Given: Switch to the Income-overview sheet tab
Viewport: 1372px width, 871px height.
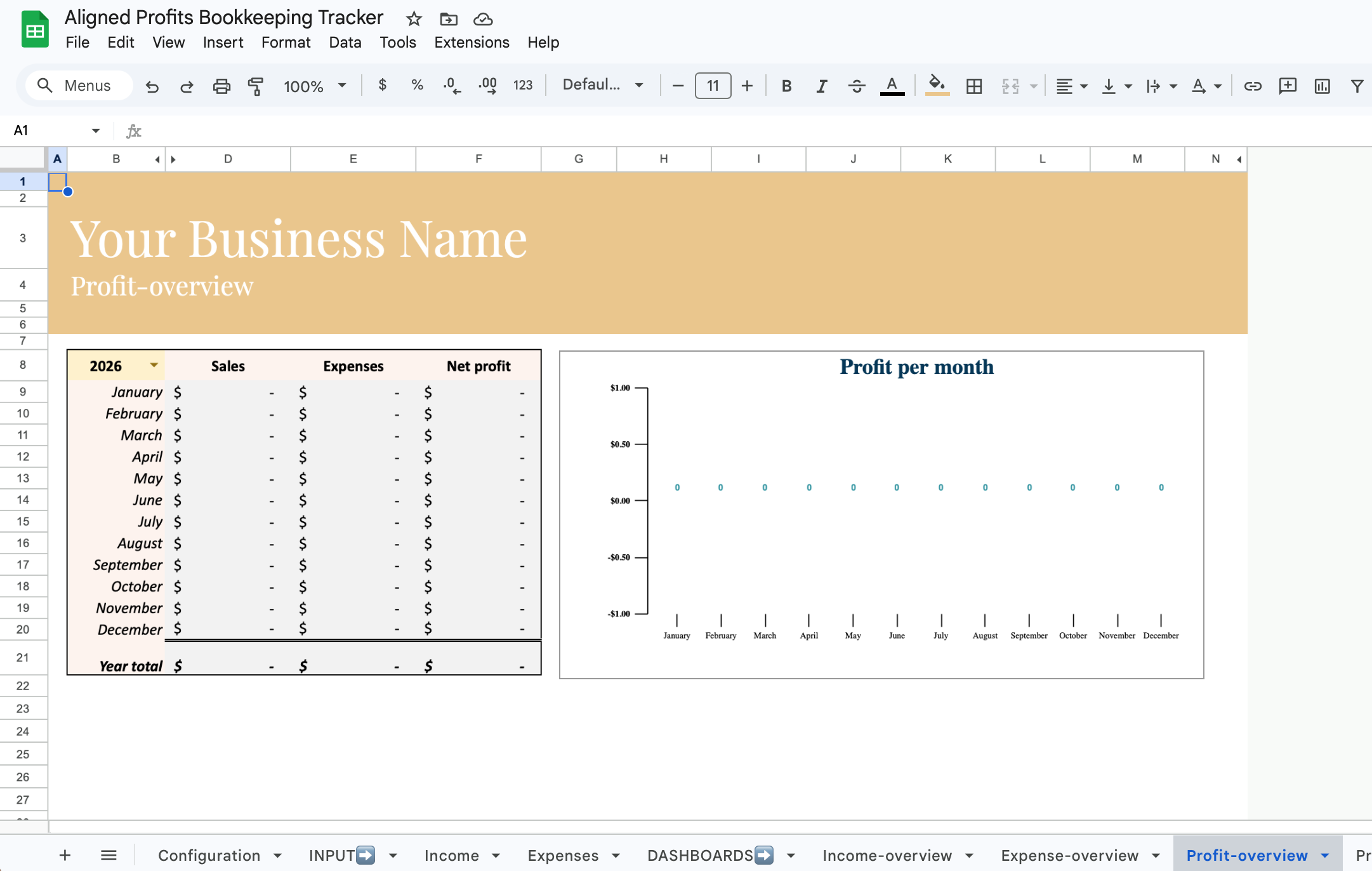Looking at the screenshot, I should pyautogui.click(x=887, y=855).
